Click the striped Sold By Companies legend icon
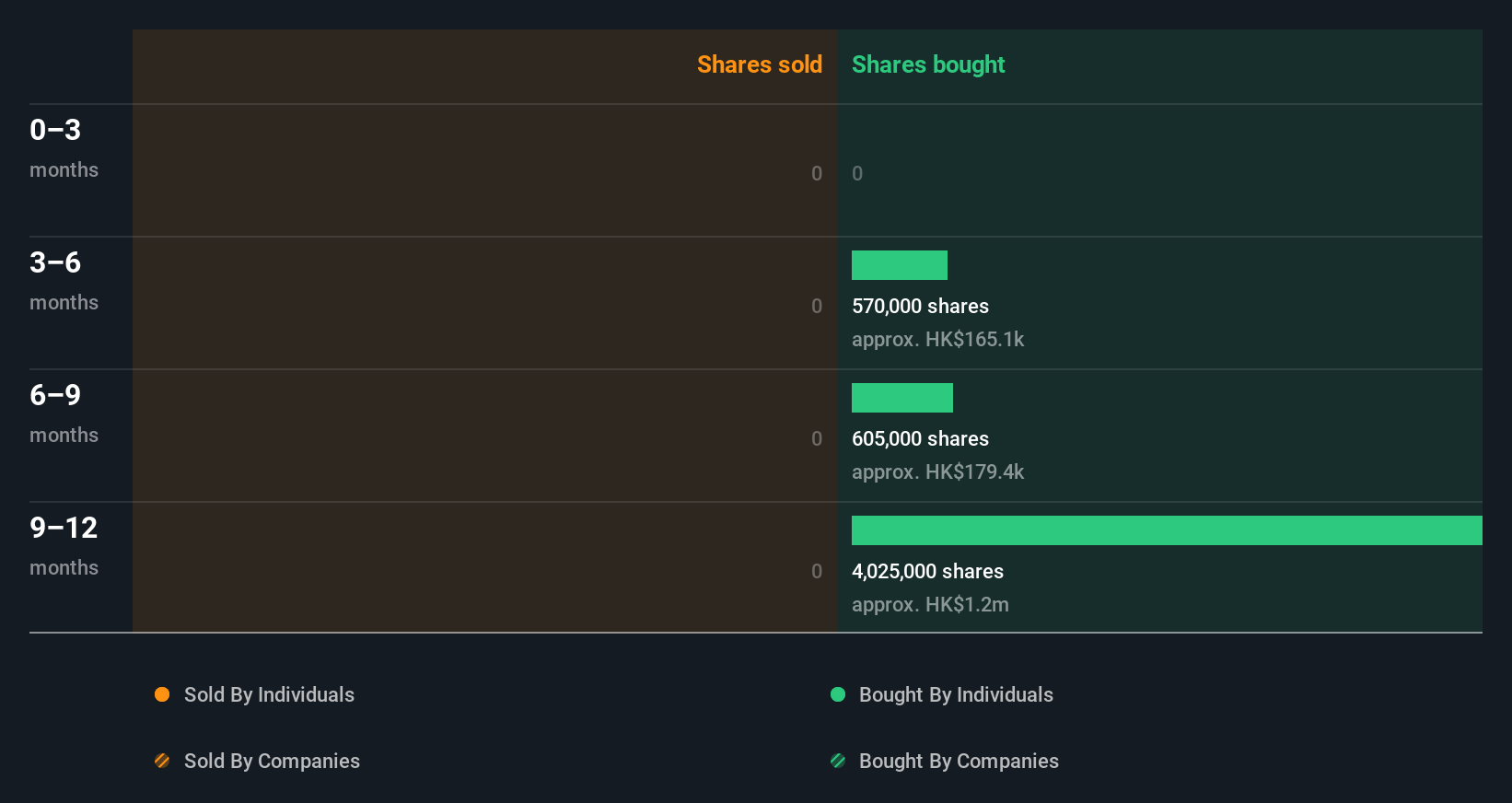 [x=162, y=761]
